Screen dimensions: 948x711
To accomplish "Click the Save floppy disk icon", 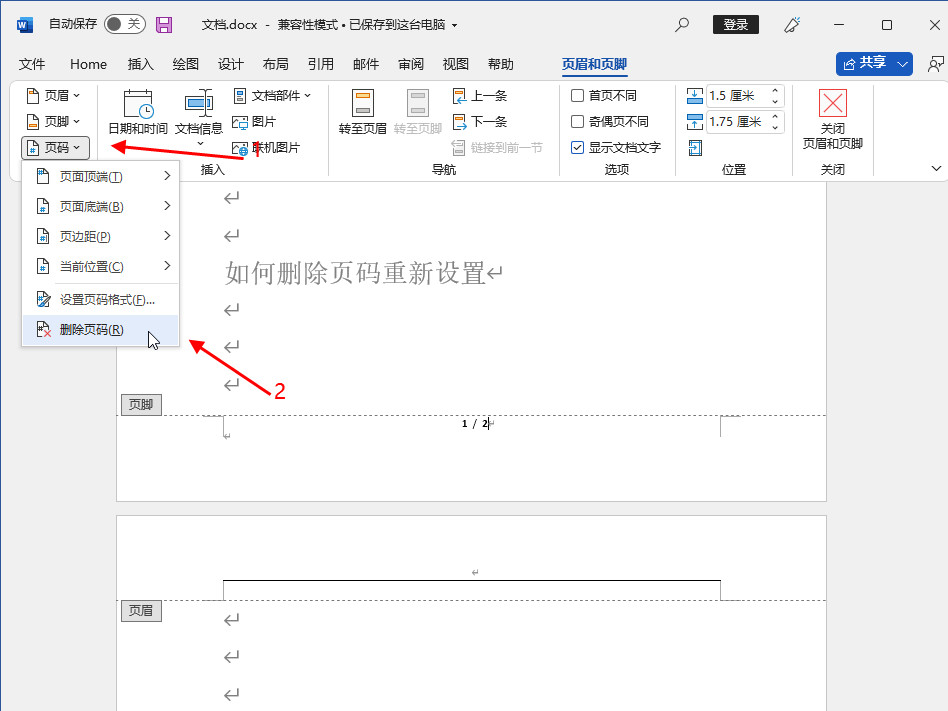I will (x=164, y=24).
